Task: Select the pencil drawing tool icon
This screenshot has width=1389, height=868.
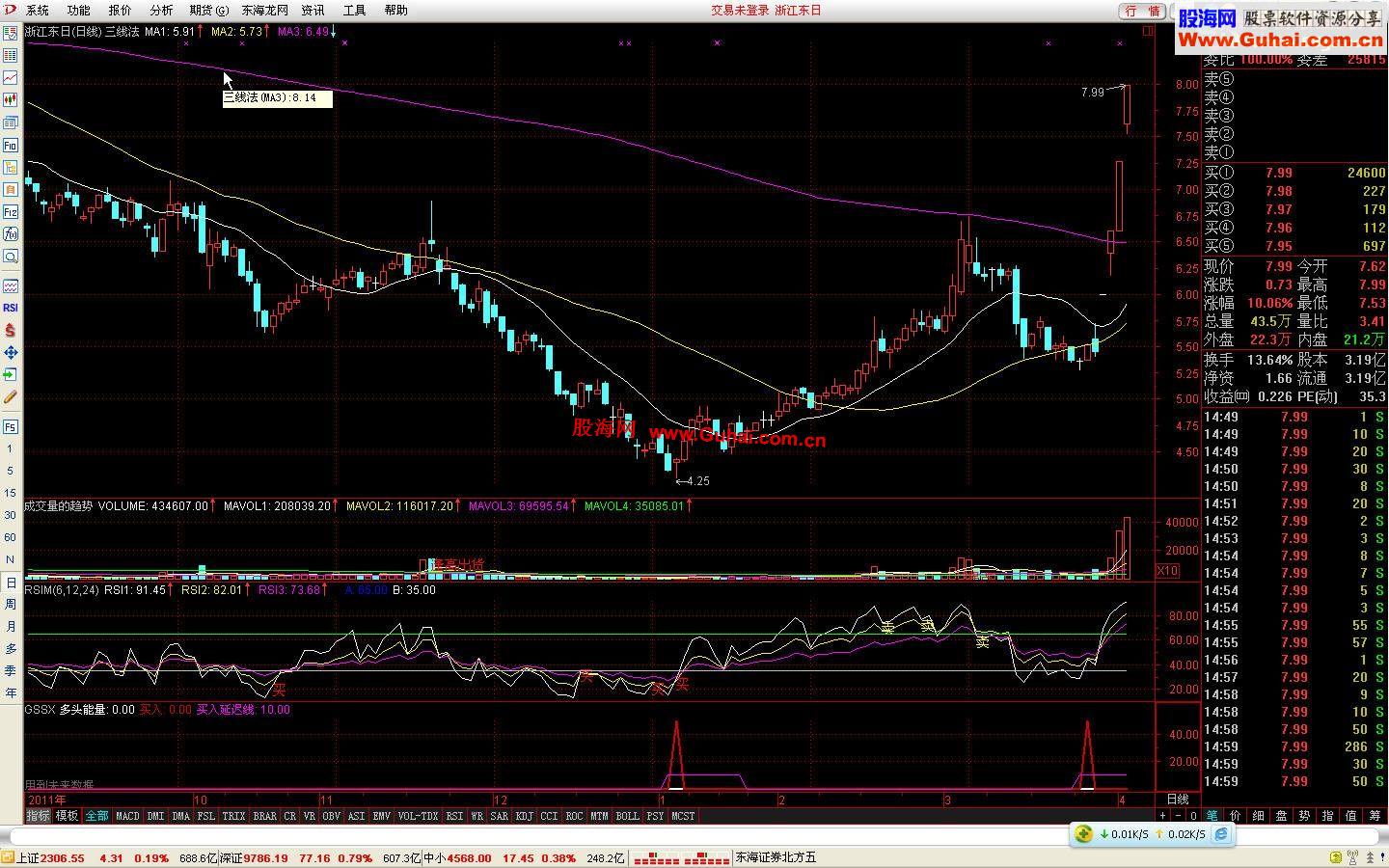Action: pyautogui.click(x=11, y=396)
